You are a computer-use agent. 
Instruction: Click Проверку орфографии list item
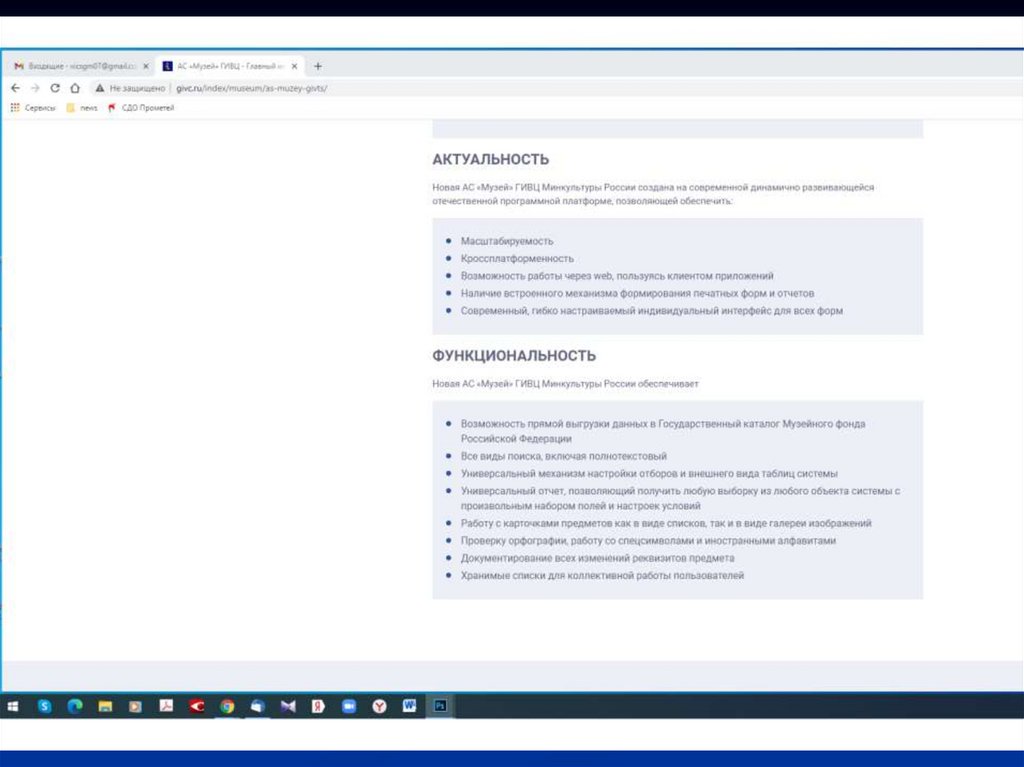tap(648, 541)
